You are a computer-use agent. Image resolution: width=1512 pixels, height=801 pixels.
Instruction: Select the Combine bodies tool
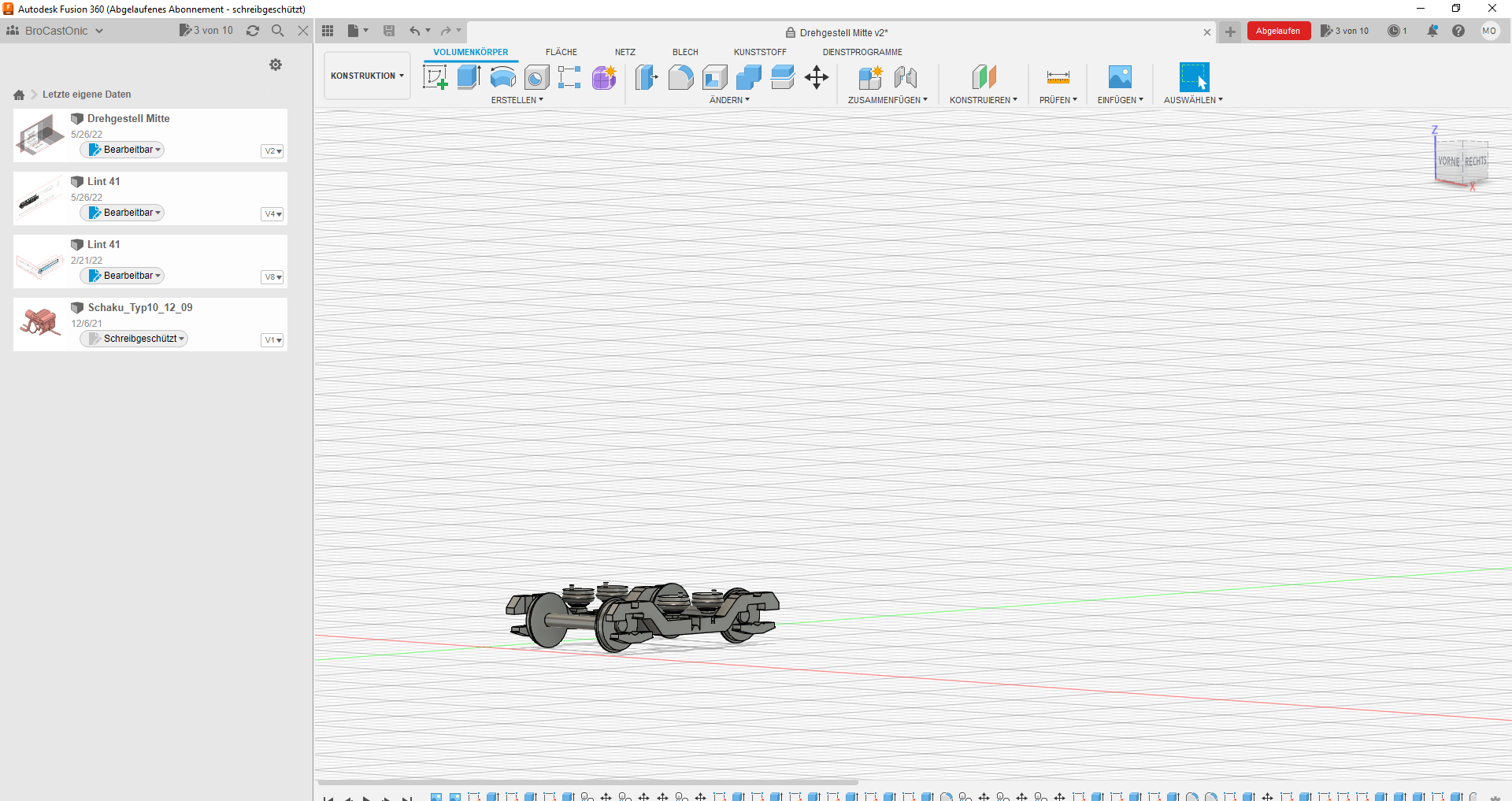tap(749, 77)
